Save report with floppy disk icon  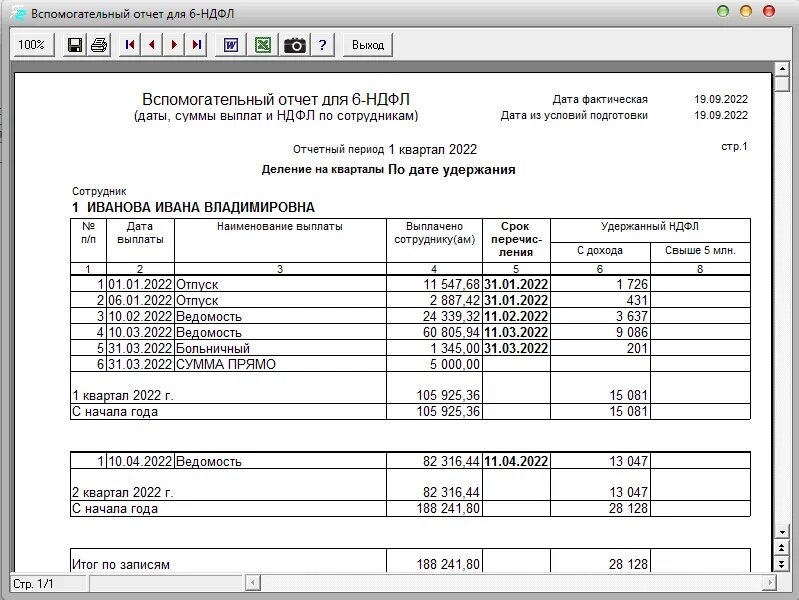[x=75, y=45]
